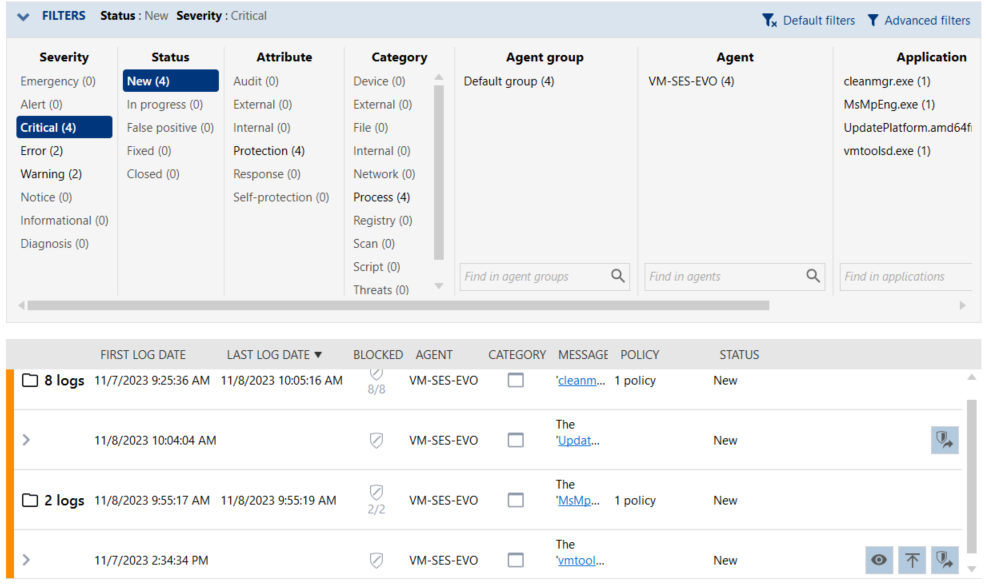
Task: Expand the 11/7/2023 2:34:34 PM log row
Action: tap(26, 559)
